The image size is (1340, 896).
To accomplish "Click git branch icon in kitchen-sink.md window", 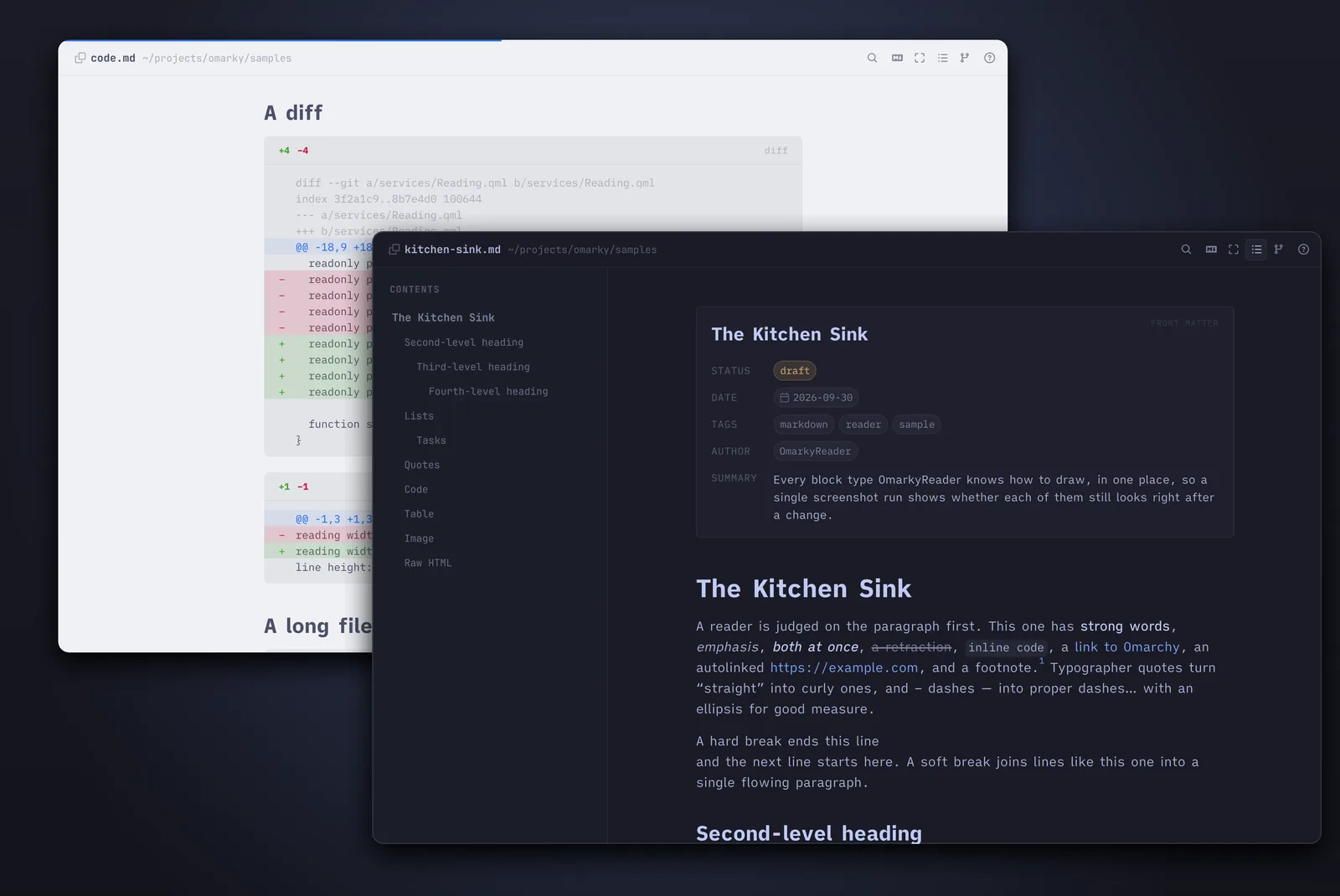I will coord(1279,250).
